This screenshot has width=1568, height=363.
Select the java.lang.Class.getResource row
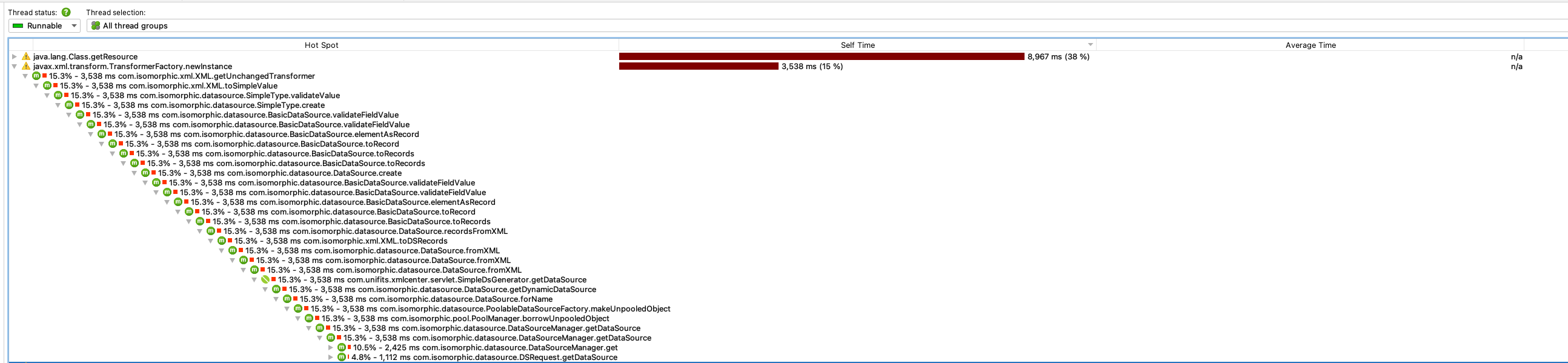[85, 56]
